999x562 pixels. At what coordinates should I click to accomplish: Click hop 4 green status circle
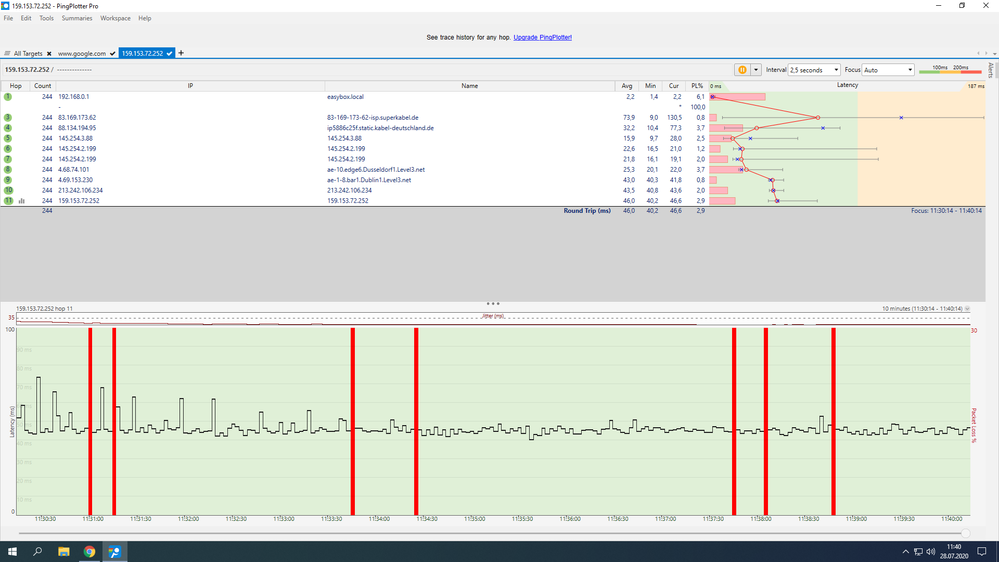tap(8, 128)
